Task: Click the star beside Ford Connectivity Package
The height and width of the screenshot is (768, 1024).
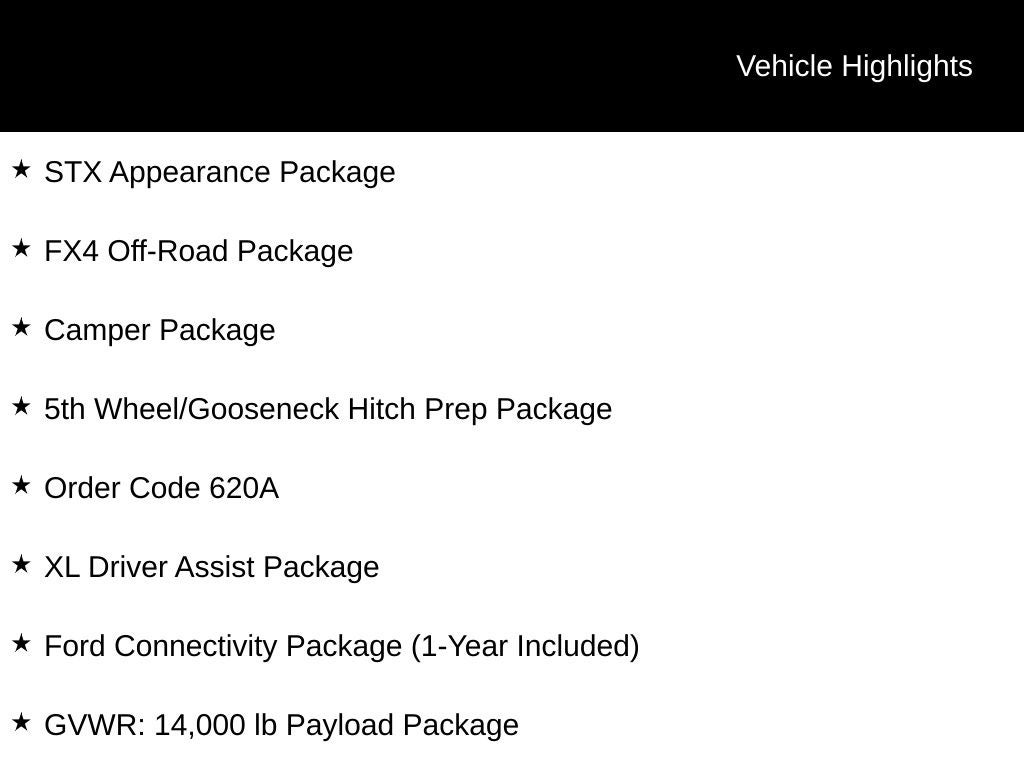Action: click(x=21, y=644)
